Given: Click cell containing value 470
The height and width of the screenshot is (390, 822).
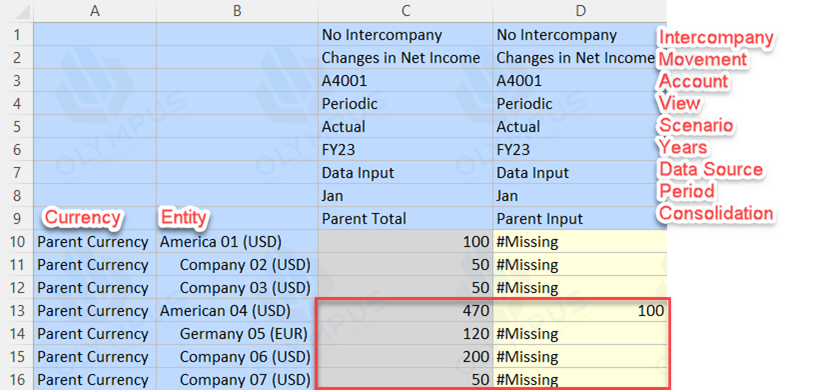Looking at the screenshot, I should pyautogui.click(x=405, y=311).
